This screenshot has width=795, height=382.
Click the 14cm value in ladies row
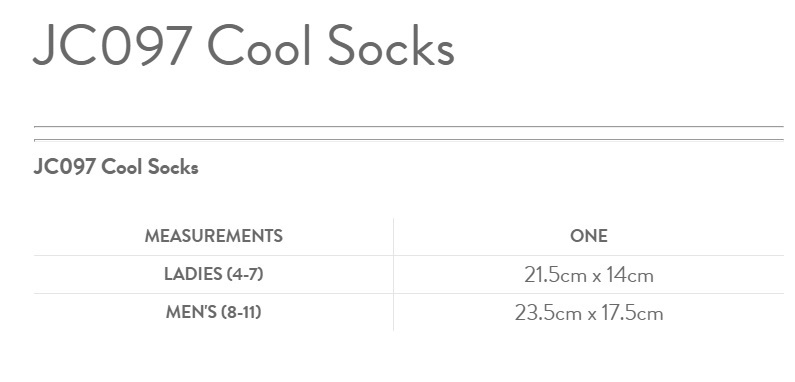click(630, 275)
